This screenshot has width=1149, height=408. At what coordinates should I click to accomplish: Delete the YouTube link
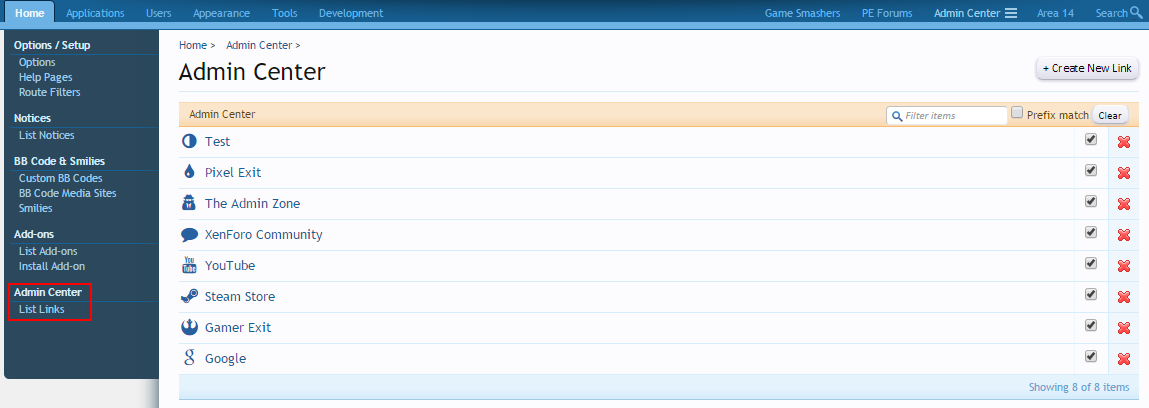tap(1123, 266)
